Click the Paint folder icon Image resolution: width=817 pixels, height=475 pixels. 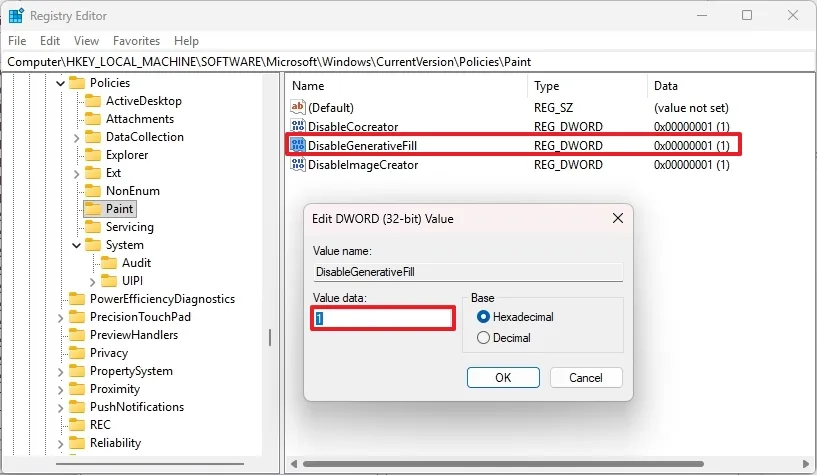[93, 208]
